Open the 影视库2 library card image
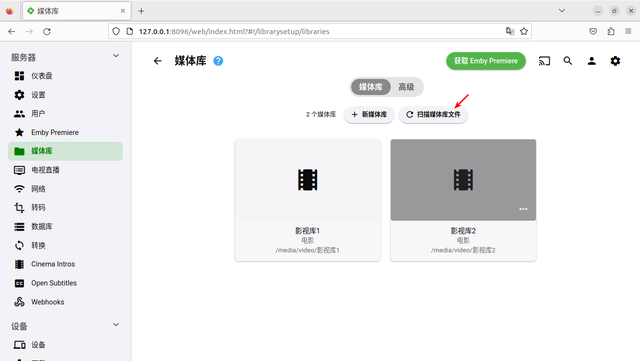 463,180
